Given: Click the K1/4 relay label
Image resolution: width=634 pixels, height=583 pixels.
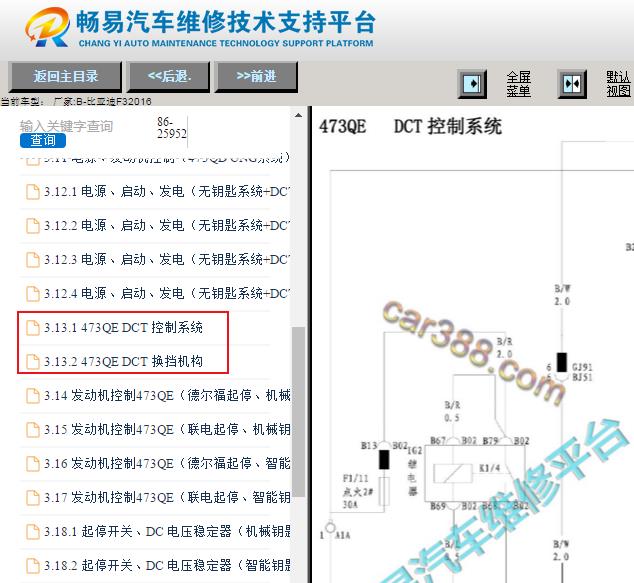Looking at the screenshot, I should (x=489, y=468).
